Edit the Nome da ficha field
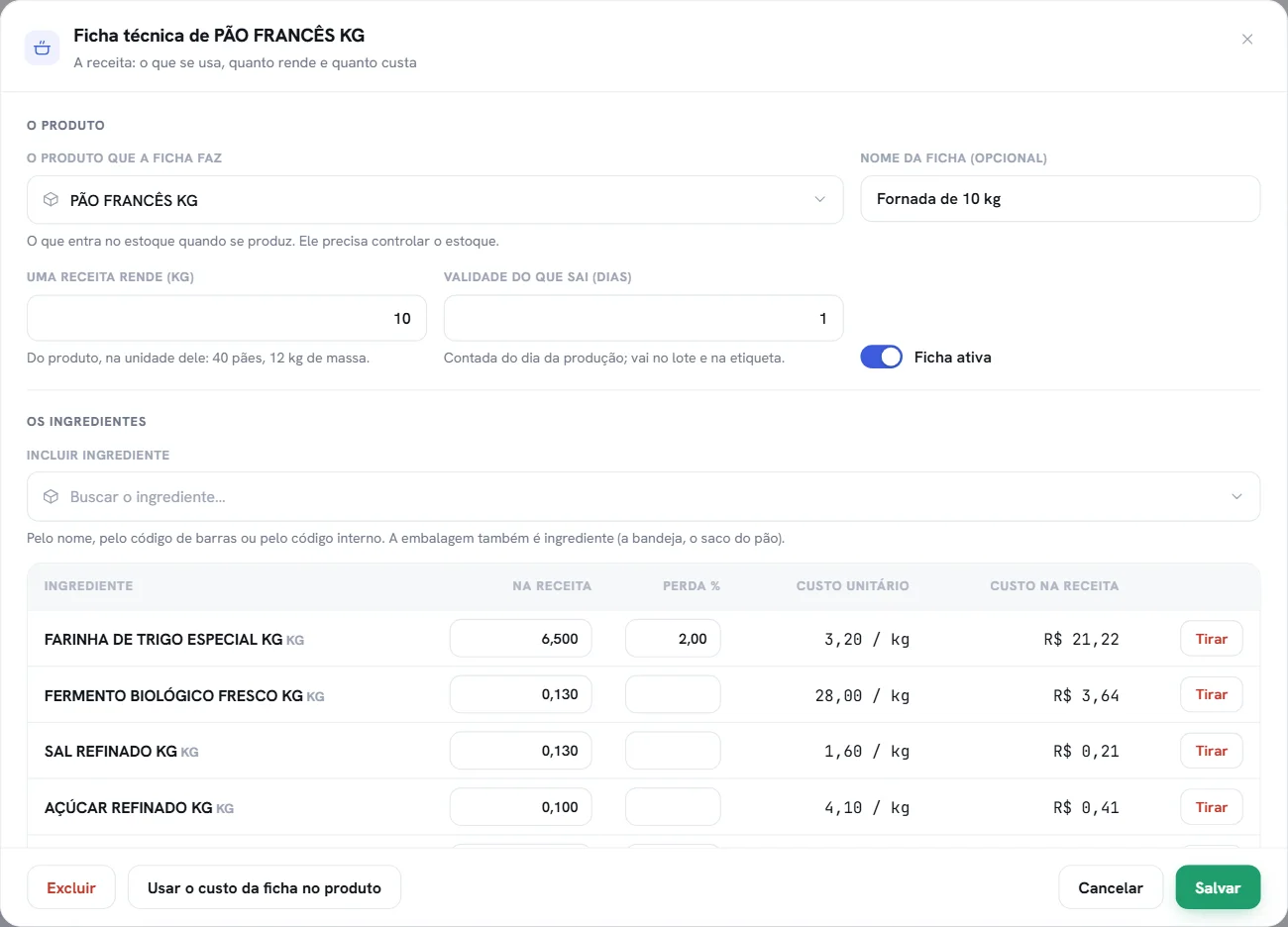The image size is (1288, 927). pos(1060,199)
